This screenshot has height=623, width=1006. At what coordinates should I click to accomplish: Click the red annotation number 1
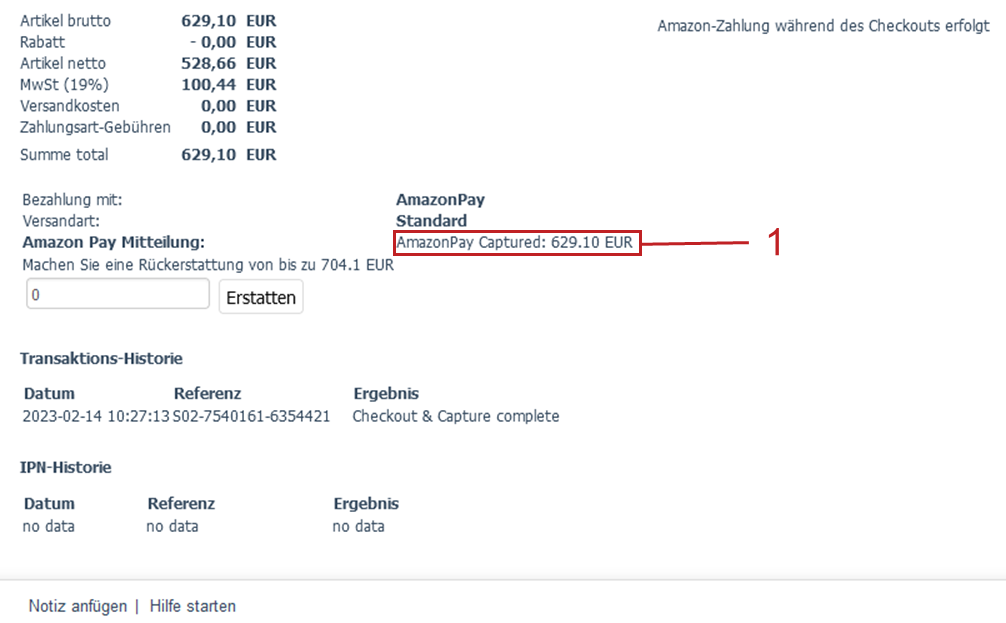tap(773, 243)
